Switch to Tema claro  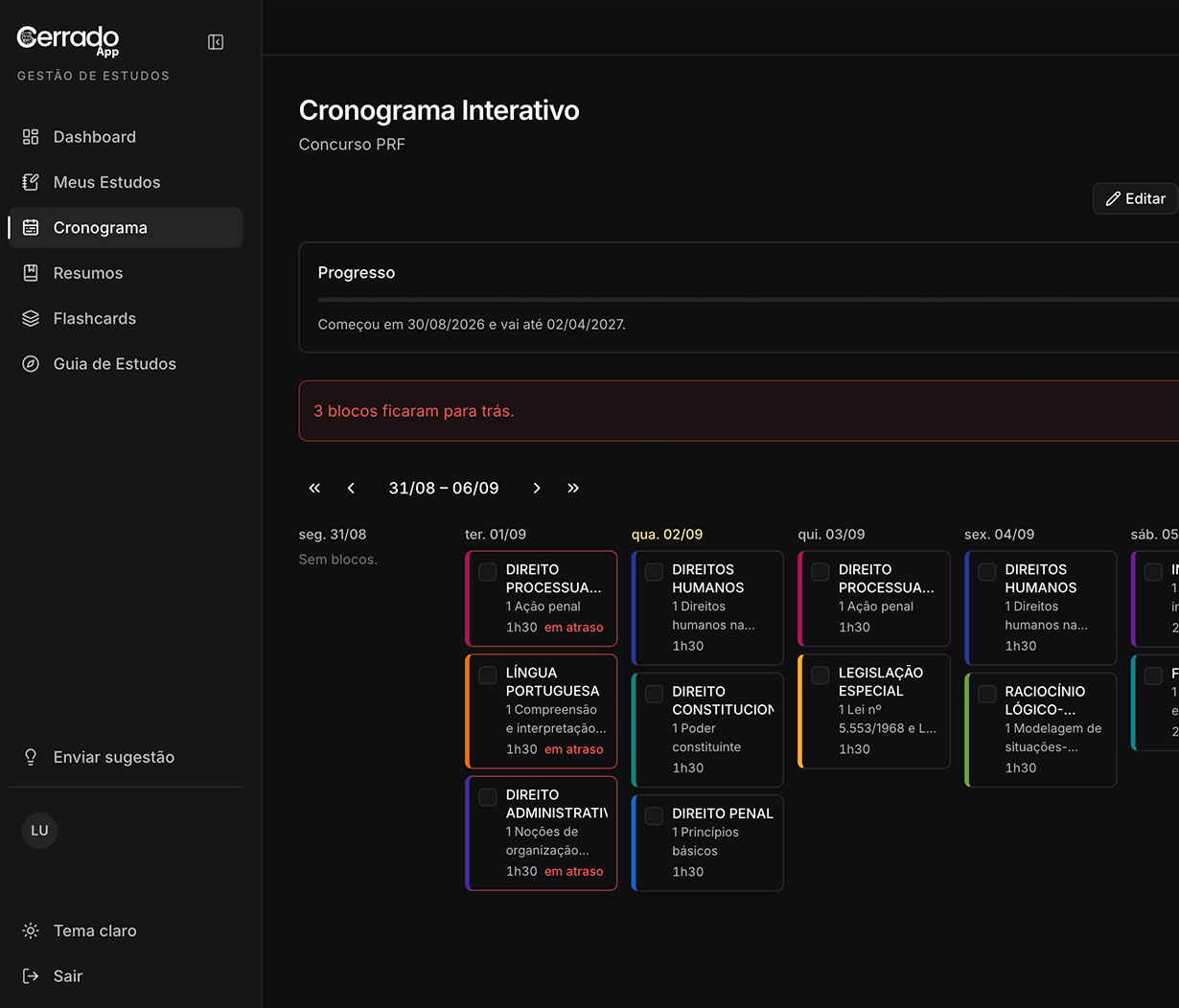[126, 930]
